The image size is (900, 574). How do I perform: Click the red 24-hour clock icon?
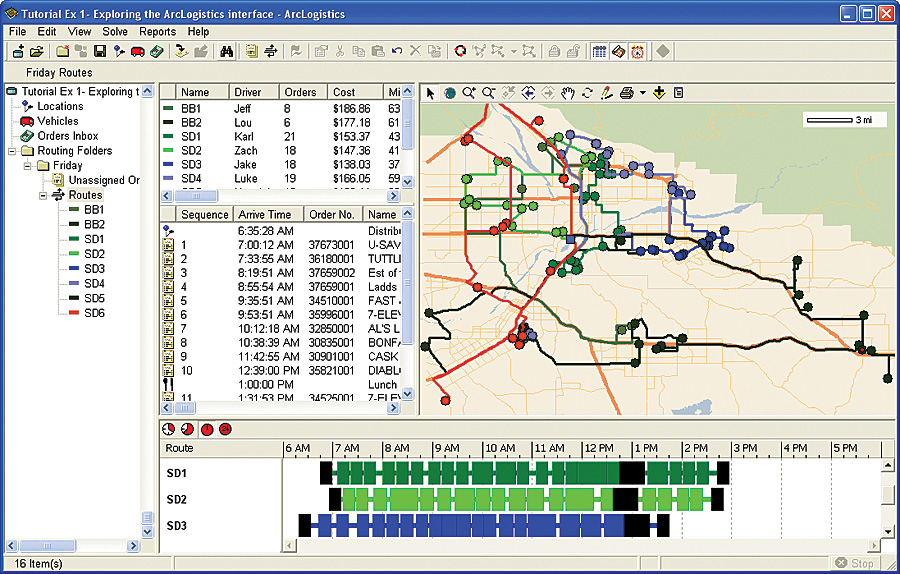(225, 429)
